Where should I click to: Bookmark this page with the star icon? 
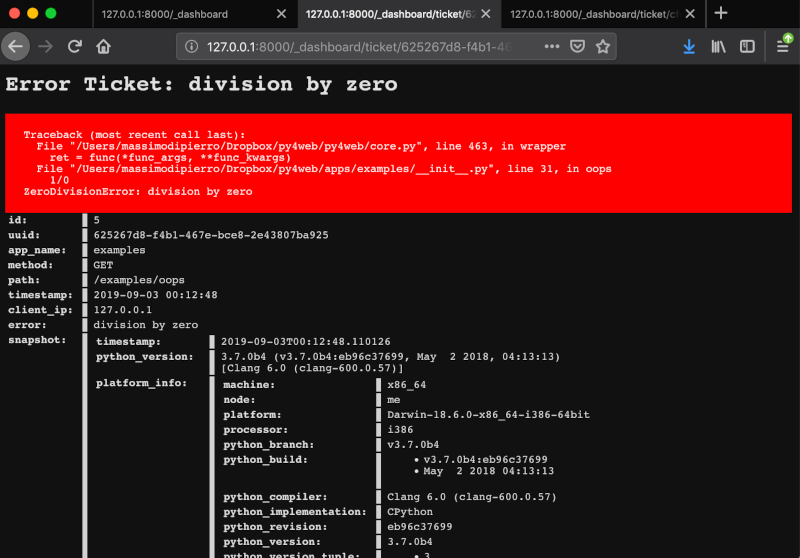[603, 47]
